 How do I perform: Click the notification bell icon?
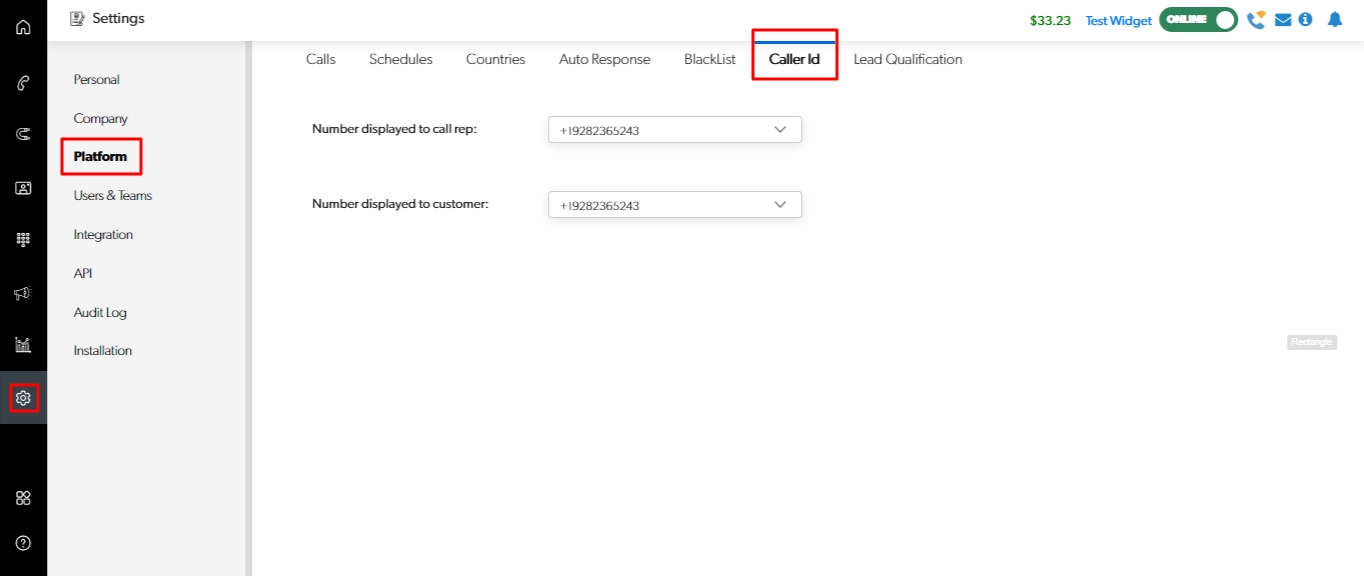1334,20
